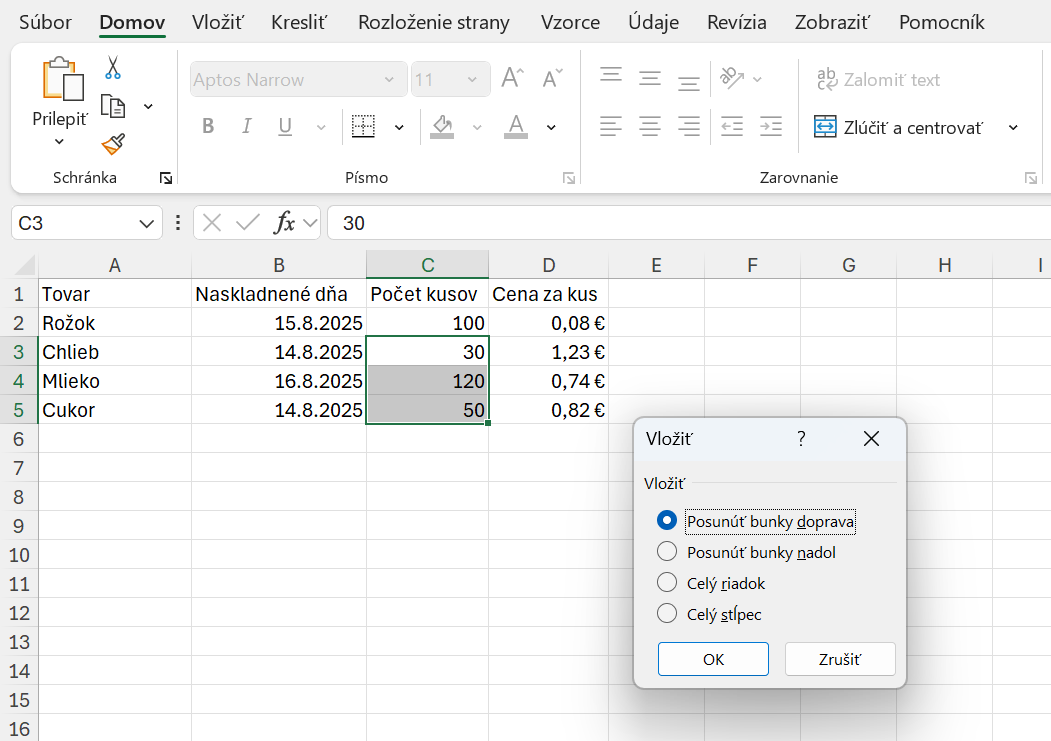This screenshot has height=741, width=1051.
Task: Click the Copy icon in Schránka
Action: [113, 107]
